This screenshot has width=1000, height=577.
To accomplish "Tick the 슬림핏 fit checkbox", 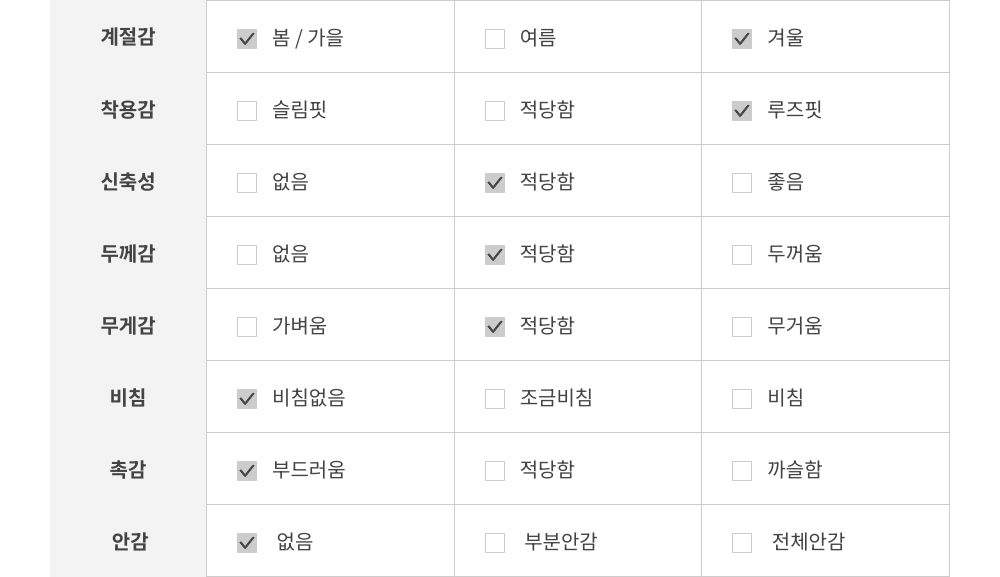I will (247, 111).
